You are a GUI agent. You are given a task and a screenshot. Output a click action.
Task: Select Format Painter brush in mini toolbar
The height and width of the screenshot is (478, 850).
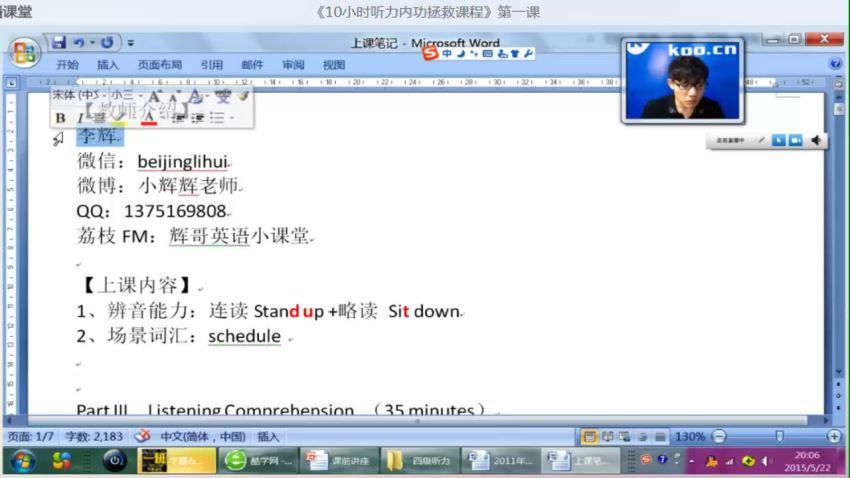[x=243, y=96]
